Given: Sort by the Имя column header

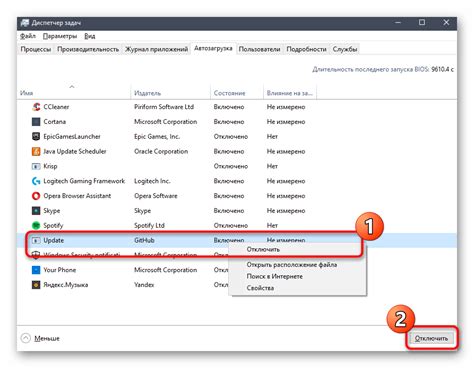Looking at the screenshot, I should pos(74,93).
